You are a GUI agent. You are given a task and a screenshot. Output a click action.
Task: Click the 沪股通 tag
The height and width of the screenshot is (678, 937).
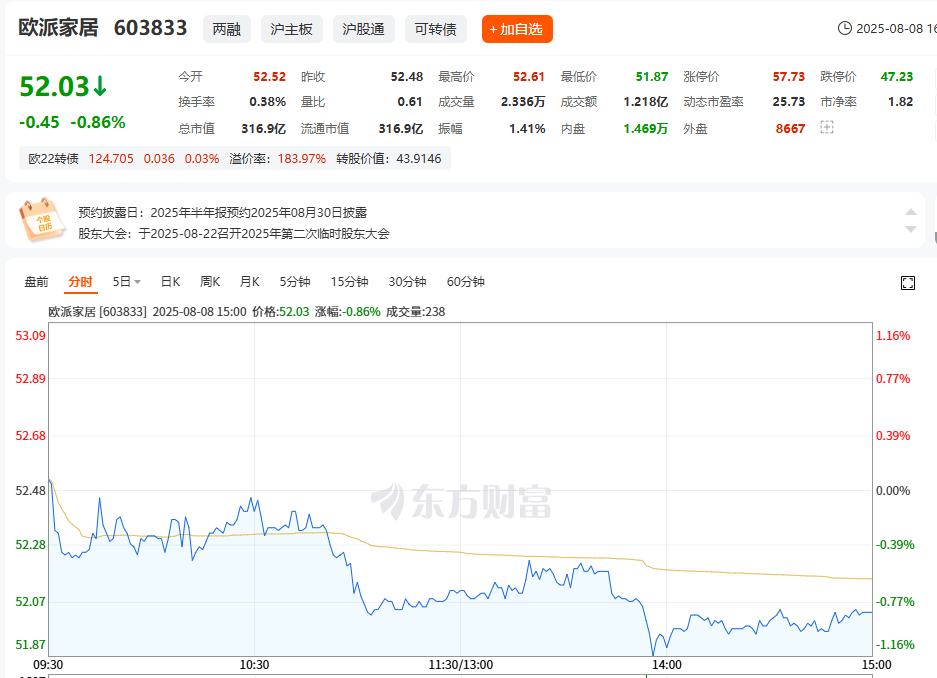pos(363,29)
